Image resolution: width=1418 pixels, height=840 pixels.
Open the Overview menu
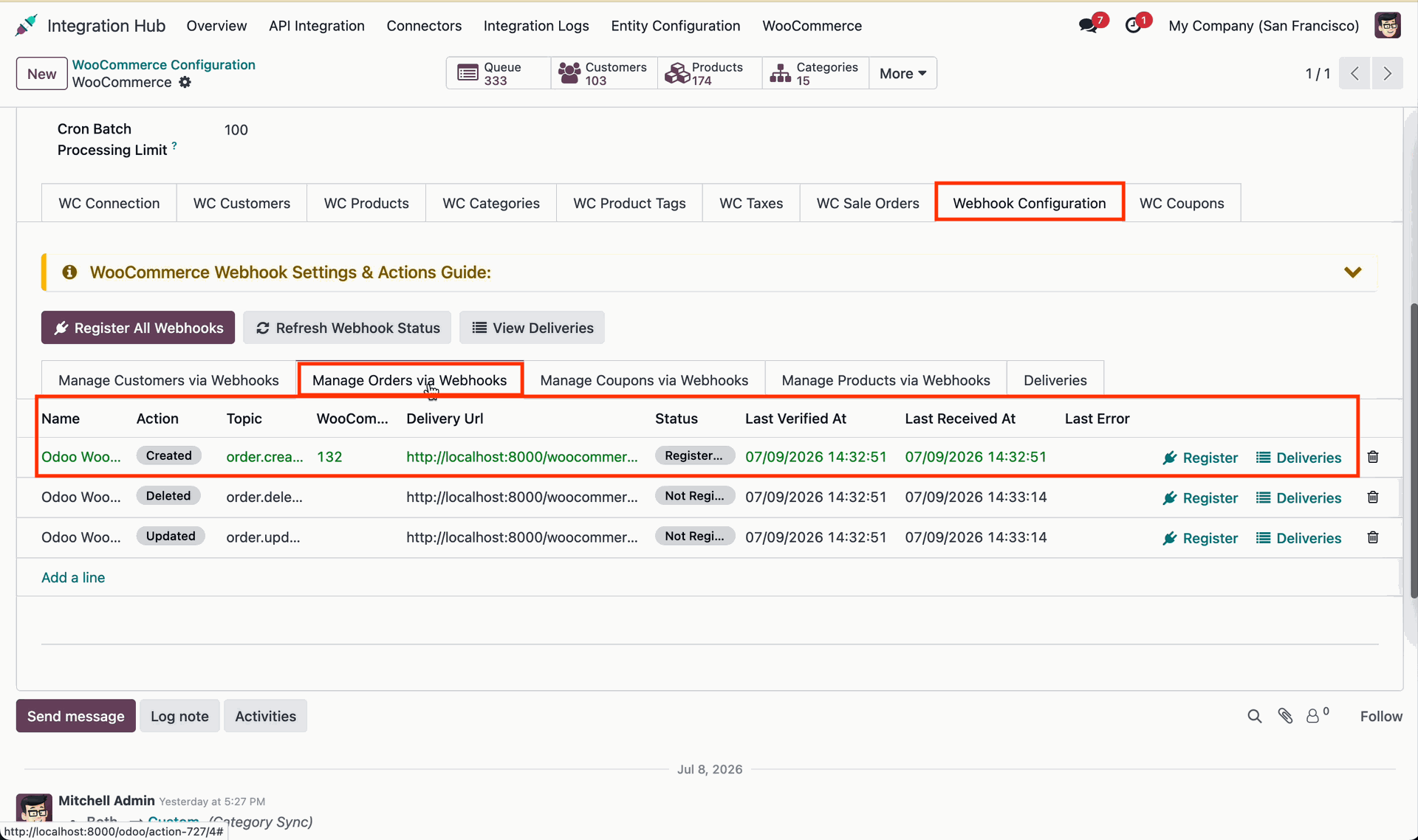point(216,26)
